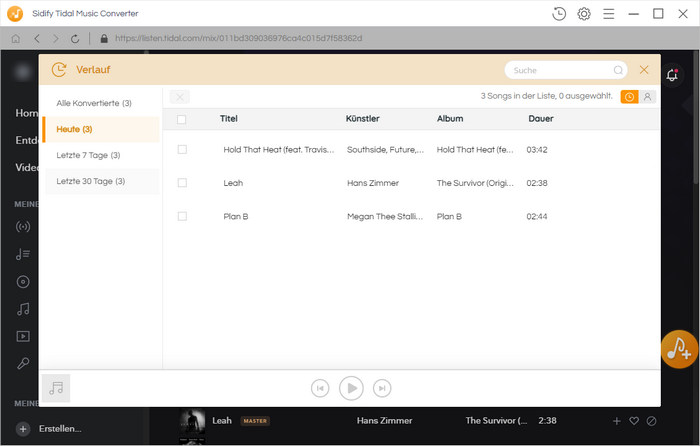700x446 pixels.
Task: Click album The Survivor (Origi...
Action: tap(475, 183)
